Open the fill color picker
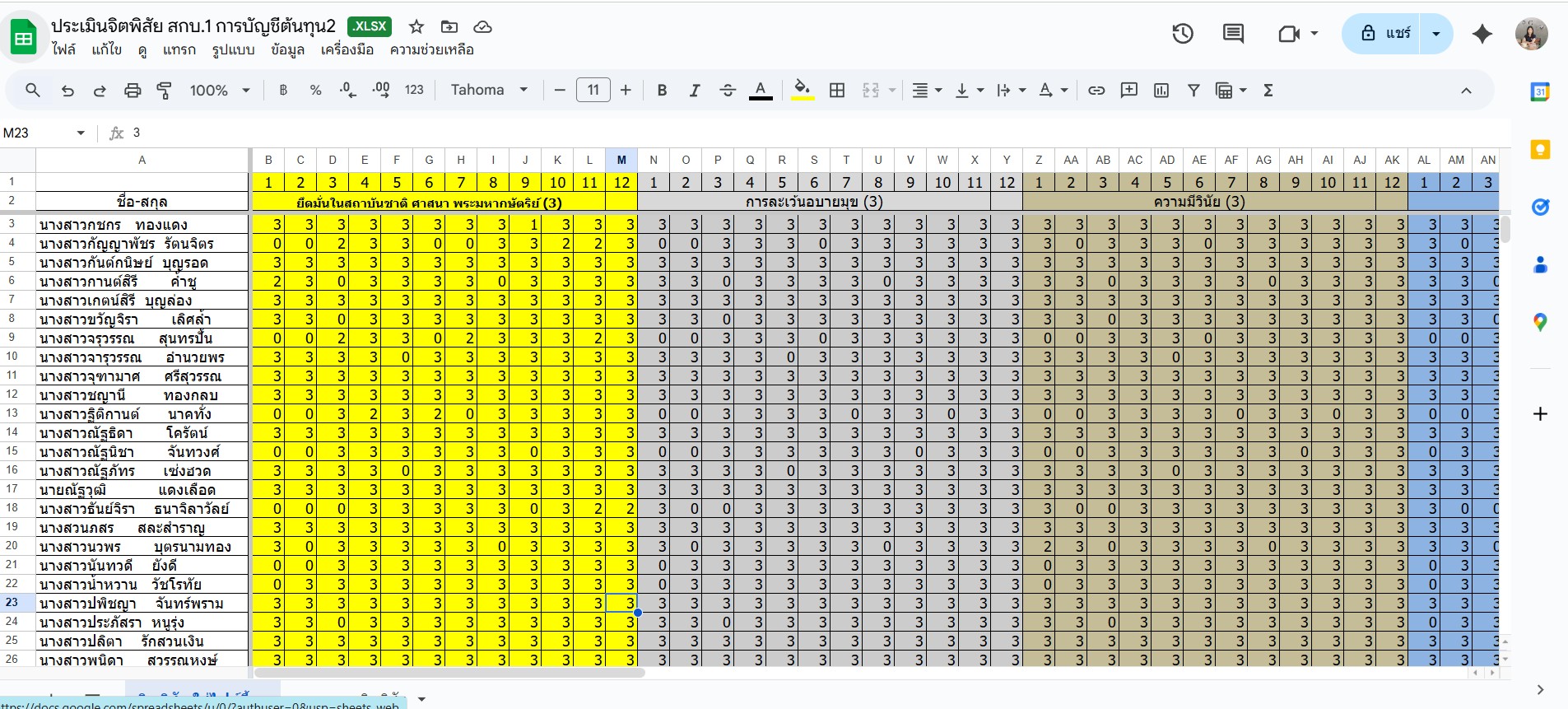 pyautogui.click(x=802, y=91)
